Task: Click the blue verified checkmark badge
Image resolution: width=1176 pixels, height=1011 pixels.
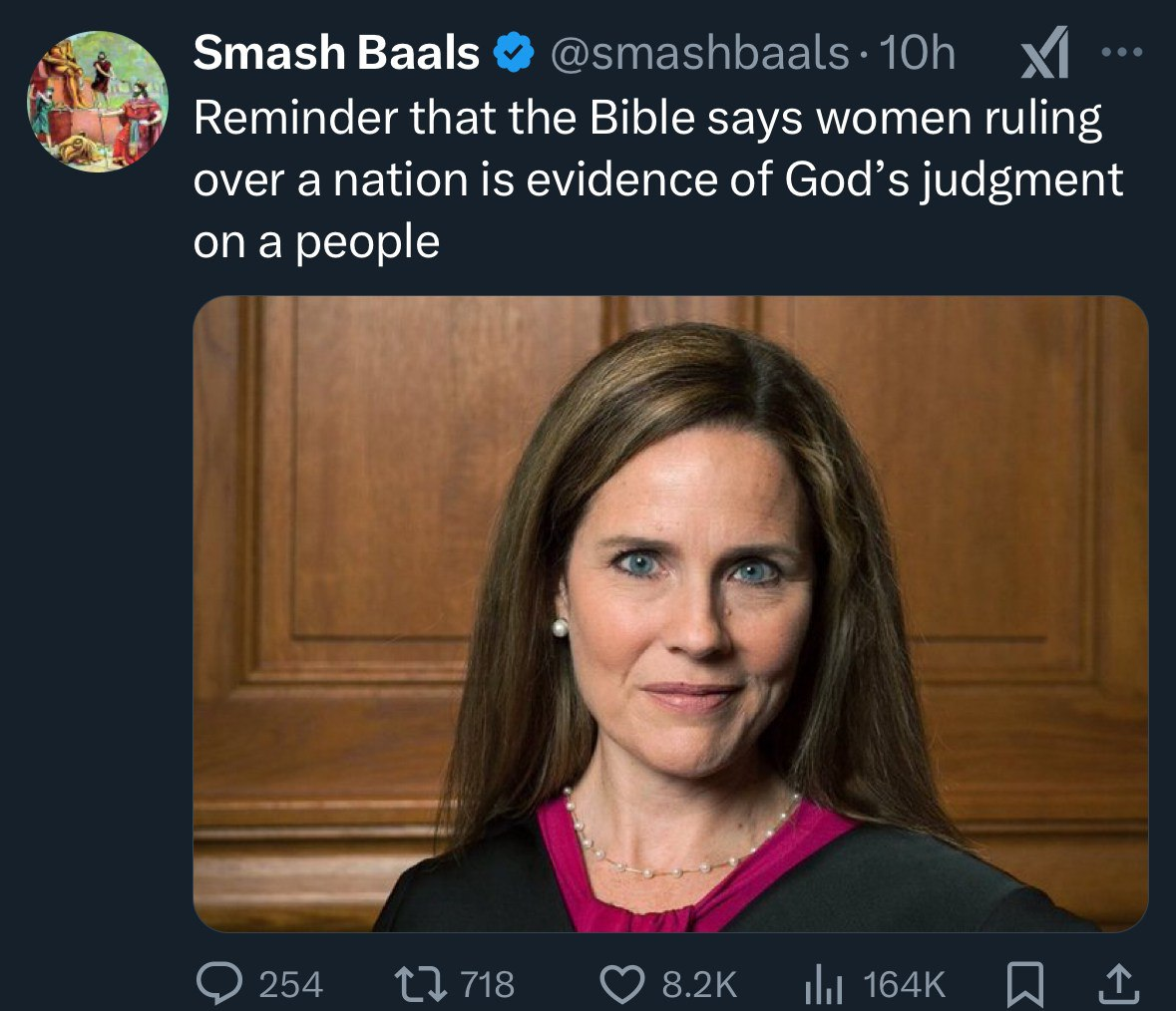Action: coord(512,54)
